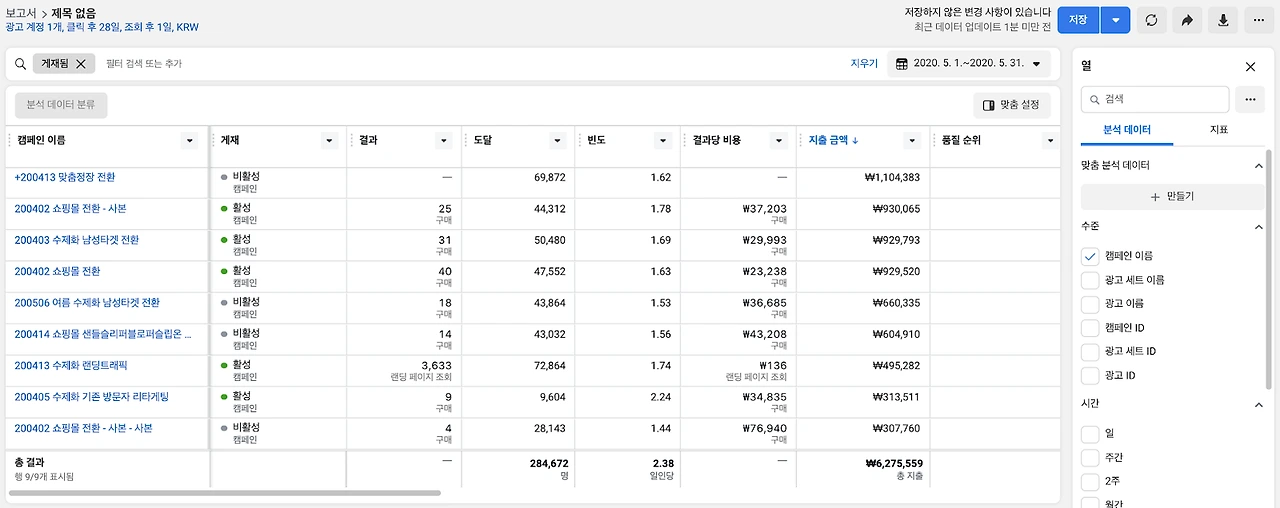Close the 열 side panel
The width and height of the screenshot is (1280, 508).
point(1250,66)
